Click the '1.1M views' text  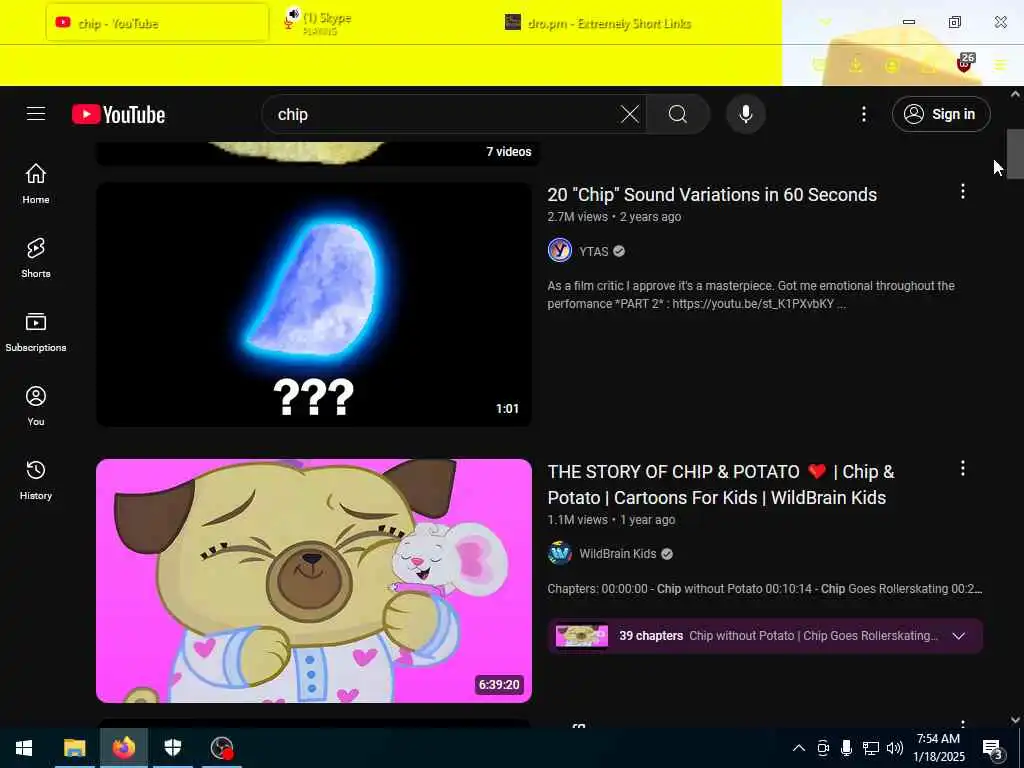(577, 520)
